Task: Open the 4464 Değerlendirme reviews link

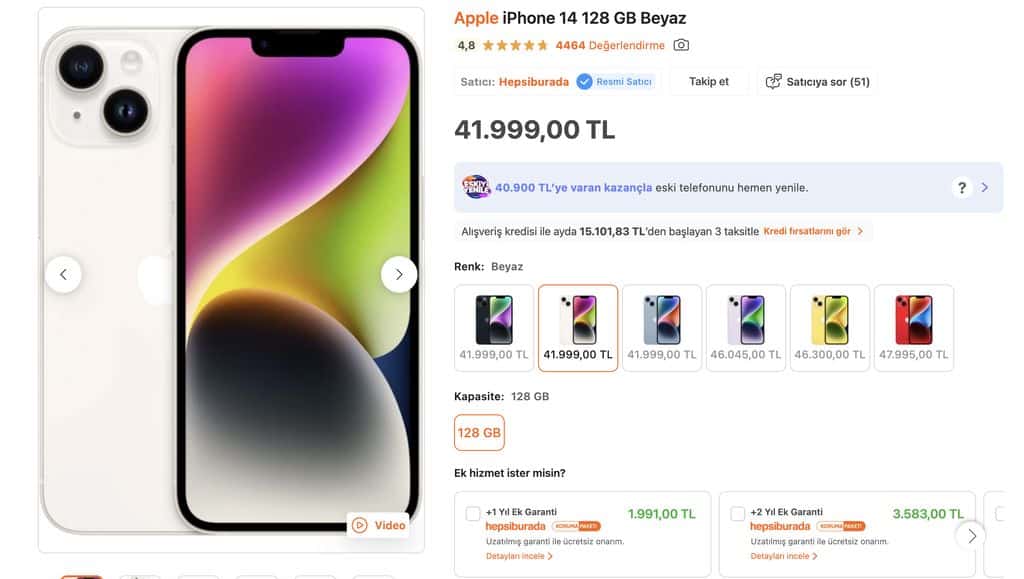Action: [610, 45]
